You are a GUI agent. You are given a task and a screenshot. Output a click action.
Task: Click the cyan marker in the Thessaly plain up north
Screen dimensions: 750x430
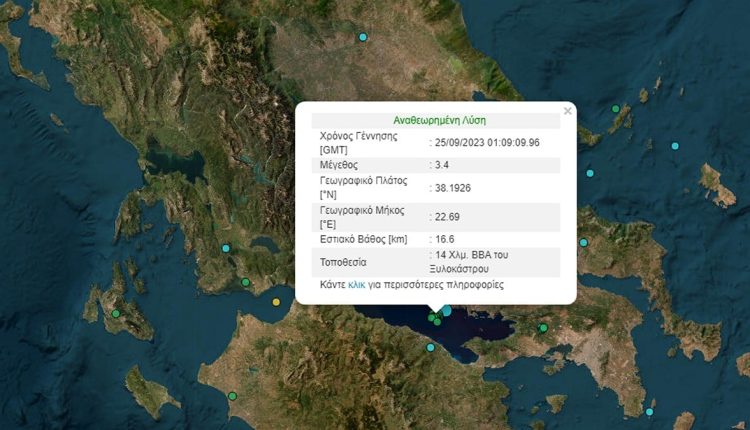(363, 37)
